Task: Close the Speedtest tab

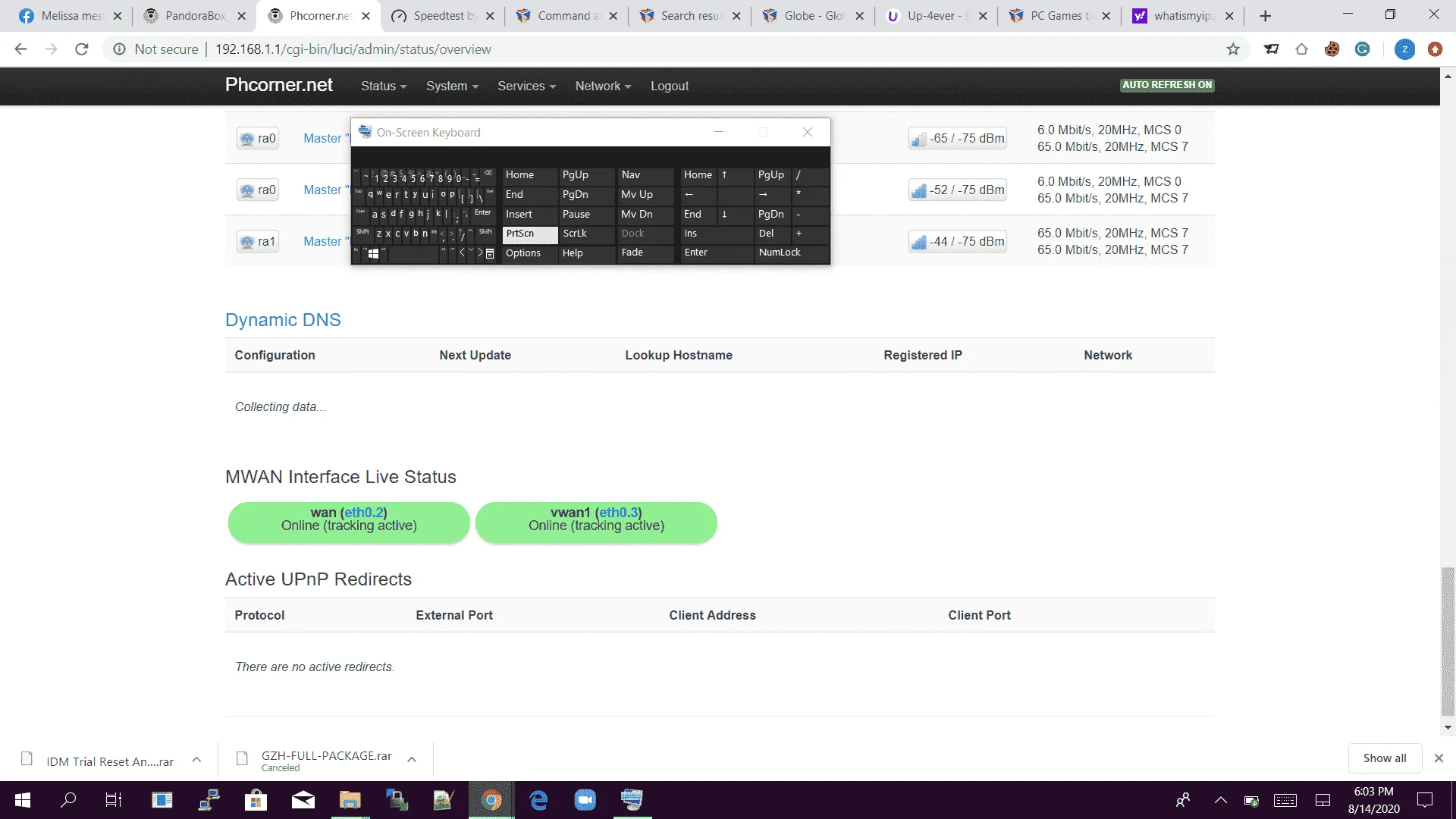Action: point(490,16)
